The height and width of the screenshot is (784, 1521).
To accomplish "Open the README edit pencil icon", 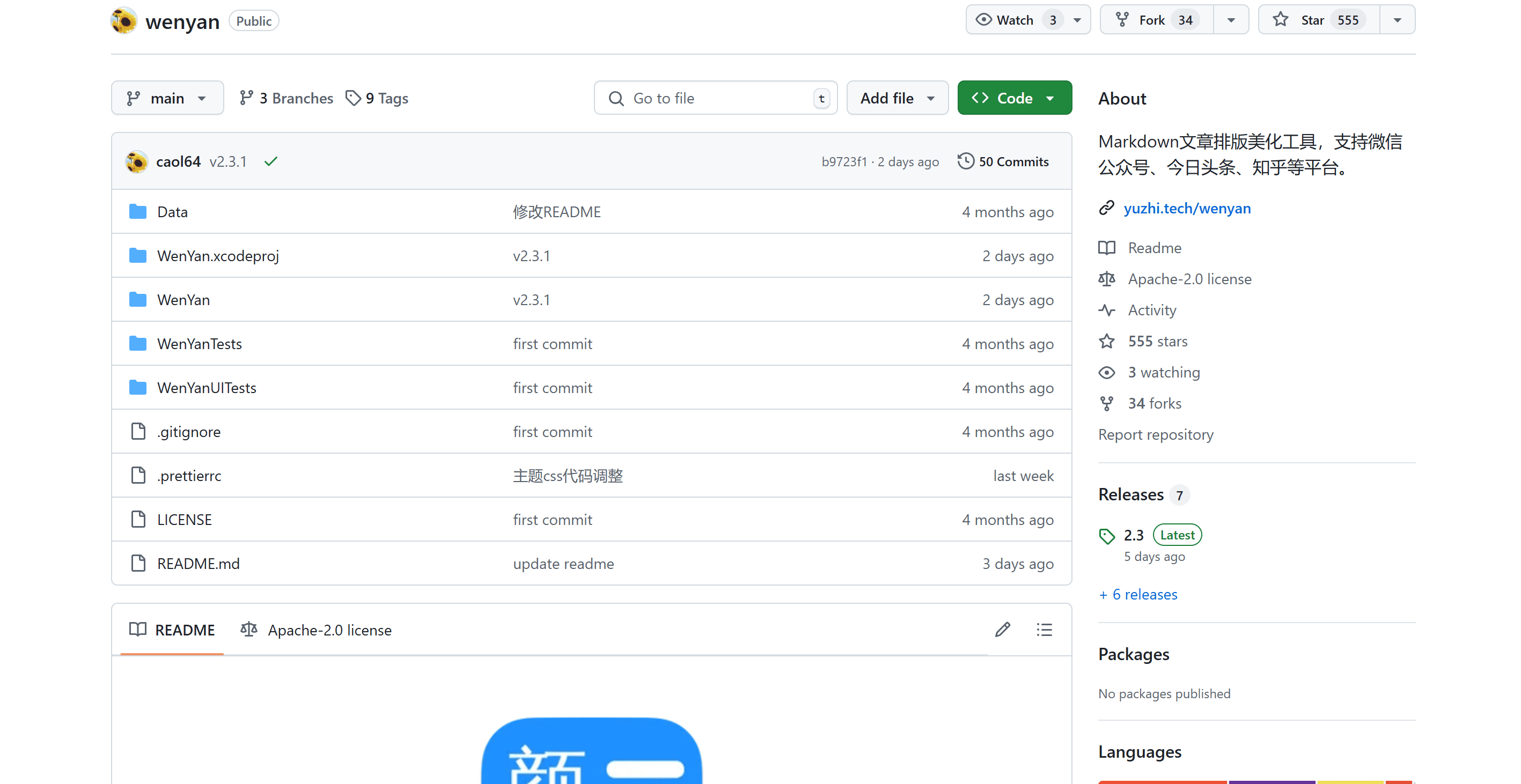I will click(x=1002, y=630).
